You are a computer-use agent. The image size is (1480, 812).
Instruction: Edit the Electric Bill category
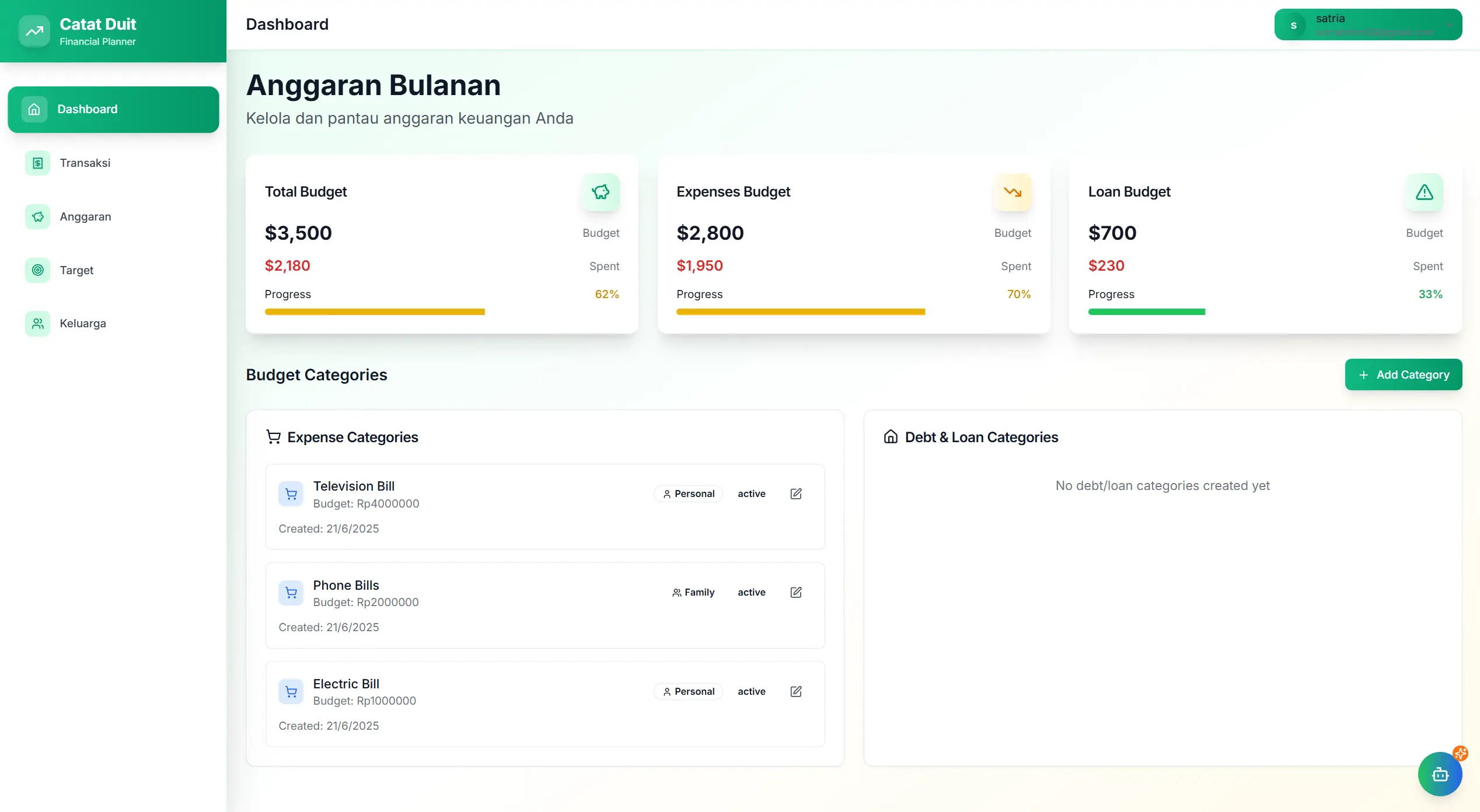point(796,692)
